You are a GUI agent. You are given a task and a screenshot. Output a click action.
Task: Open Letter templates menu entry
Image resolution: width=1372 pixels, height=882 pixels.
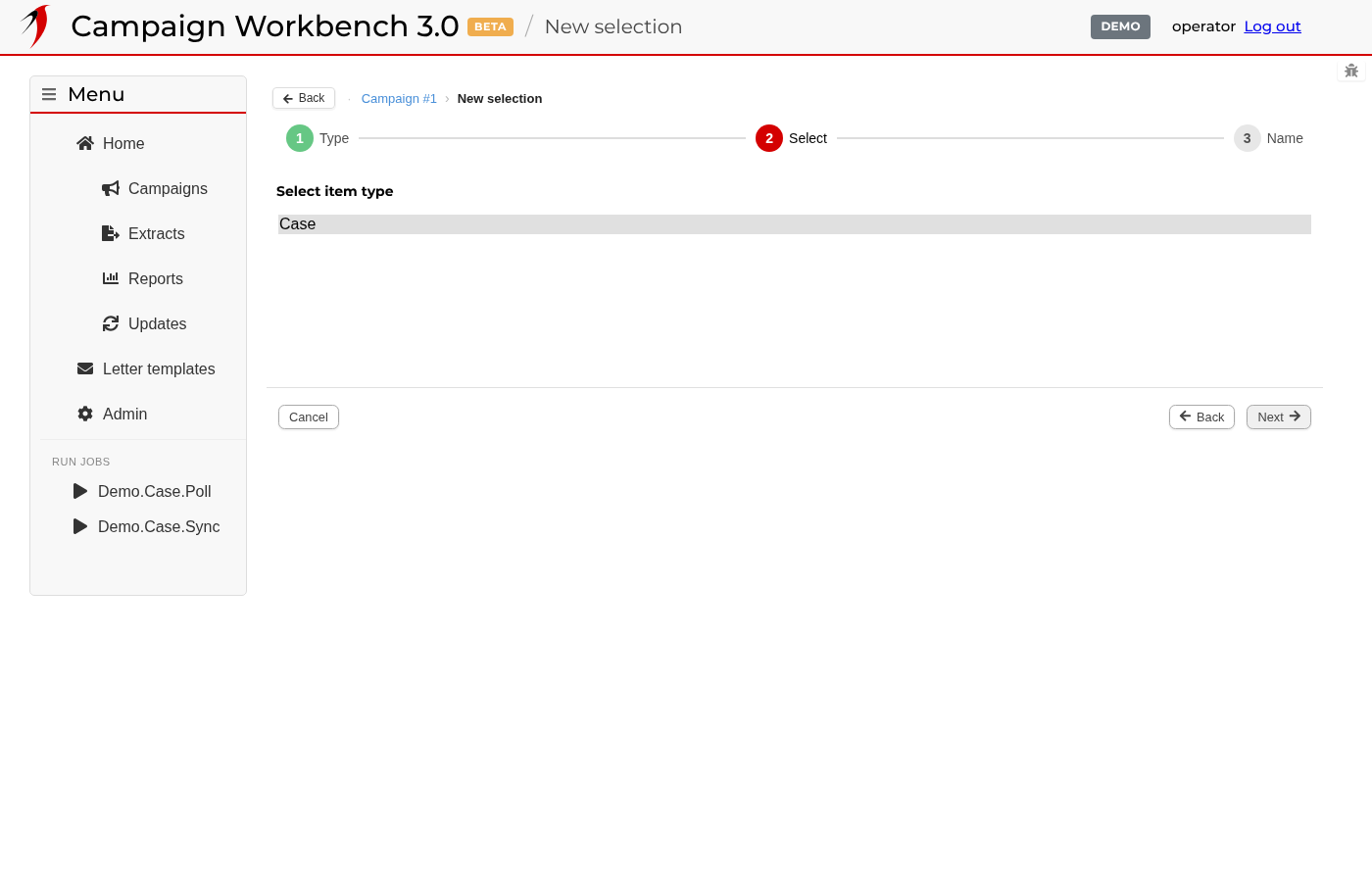coord(159,368)
